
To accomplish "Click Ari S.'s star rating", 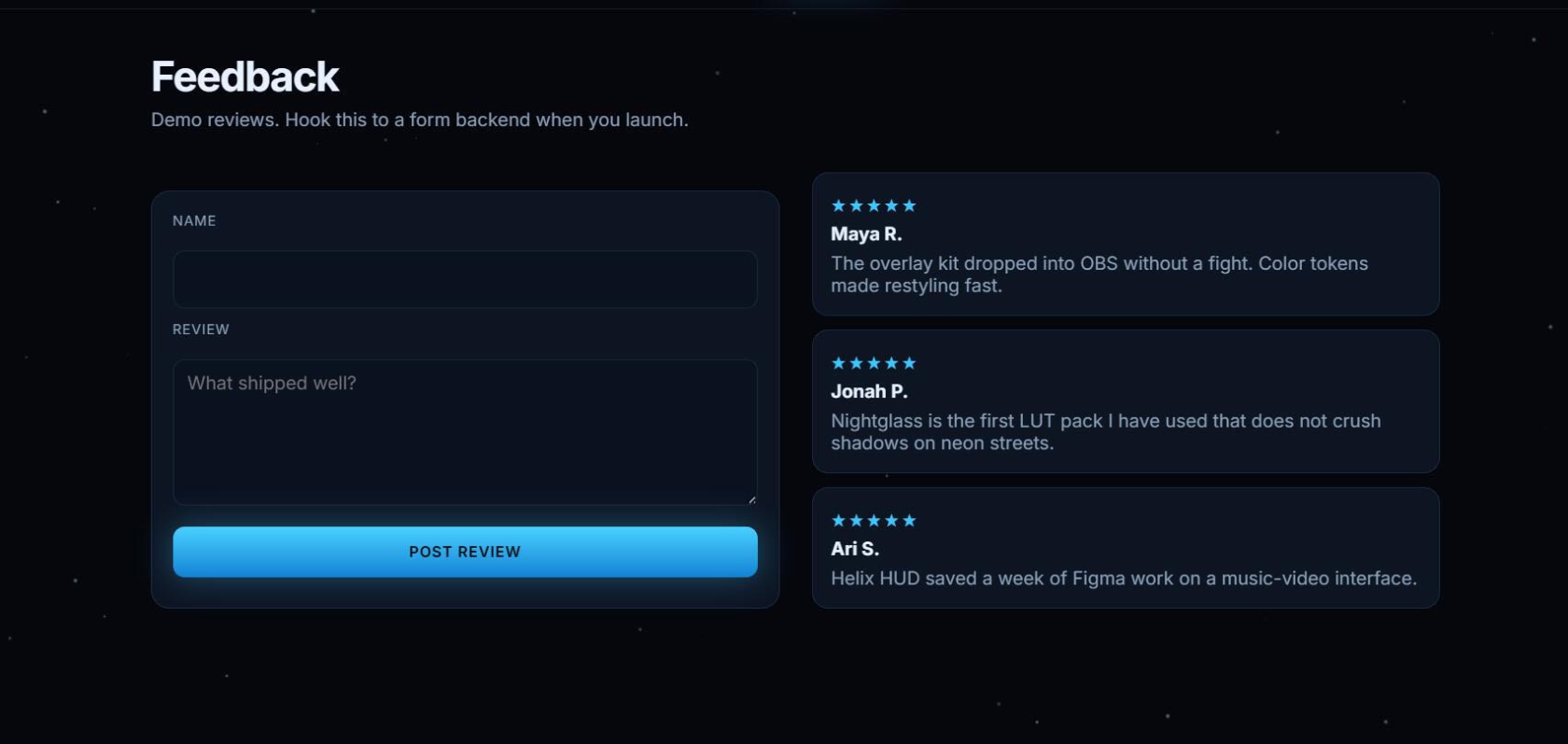I will 874,521.
